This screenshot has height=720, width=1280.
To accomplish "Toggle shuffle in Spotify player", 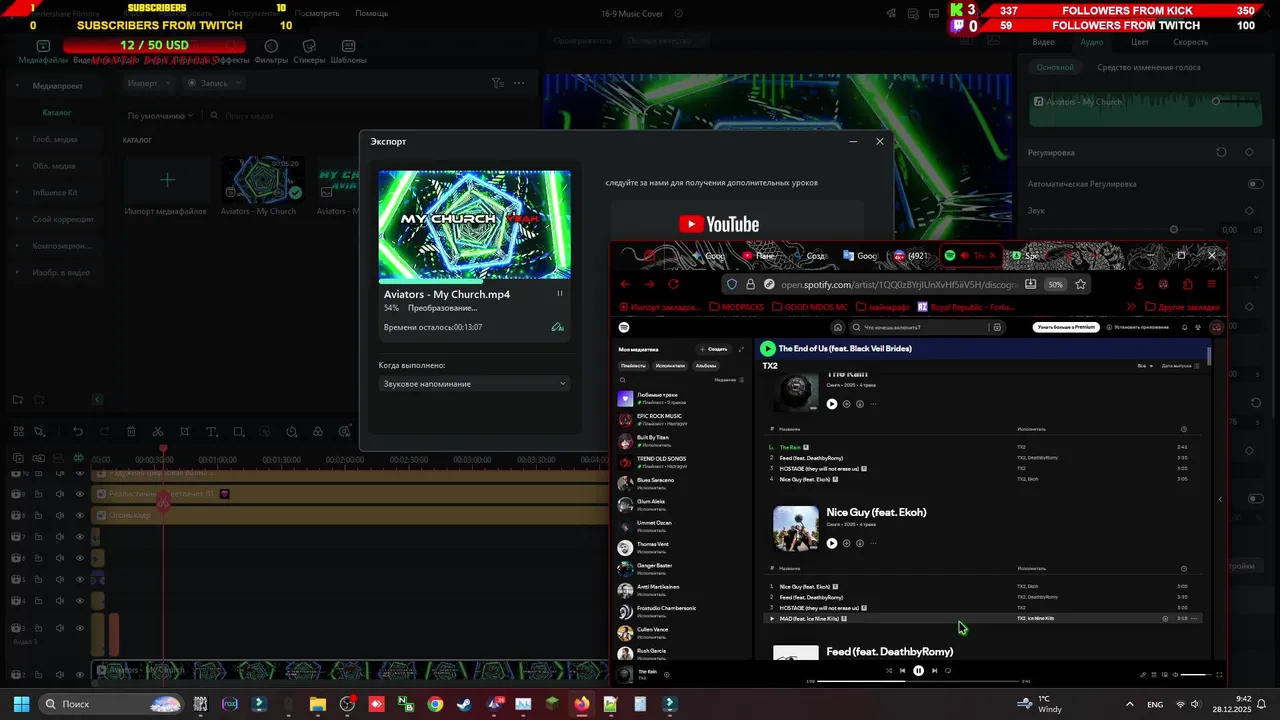I will (889, 671).
